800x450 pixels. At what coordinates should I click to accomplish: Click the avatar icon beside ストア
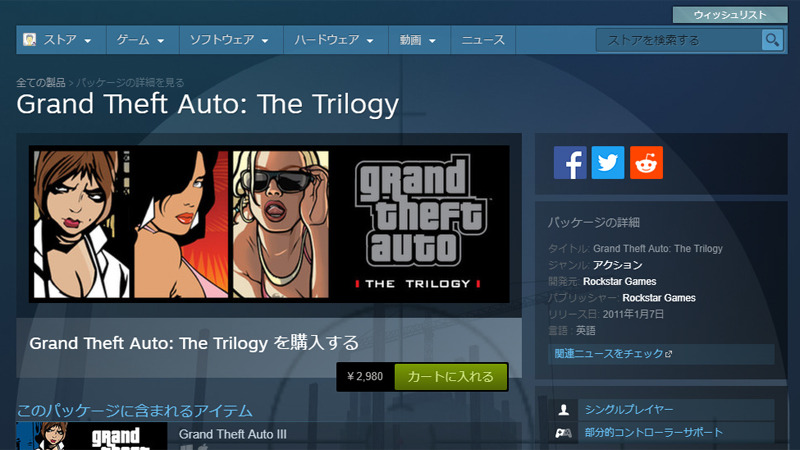[x=30, y=39]
